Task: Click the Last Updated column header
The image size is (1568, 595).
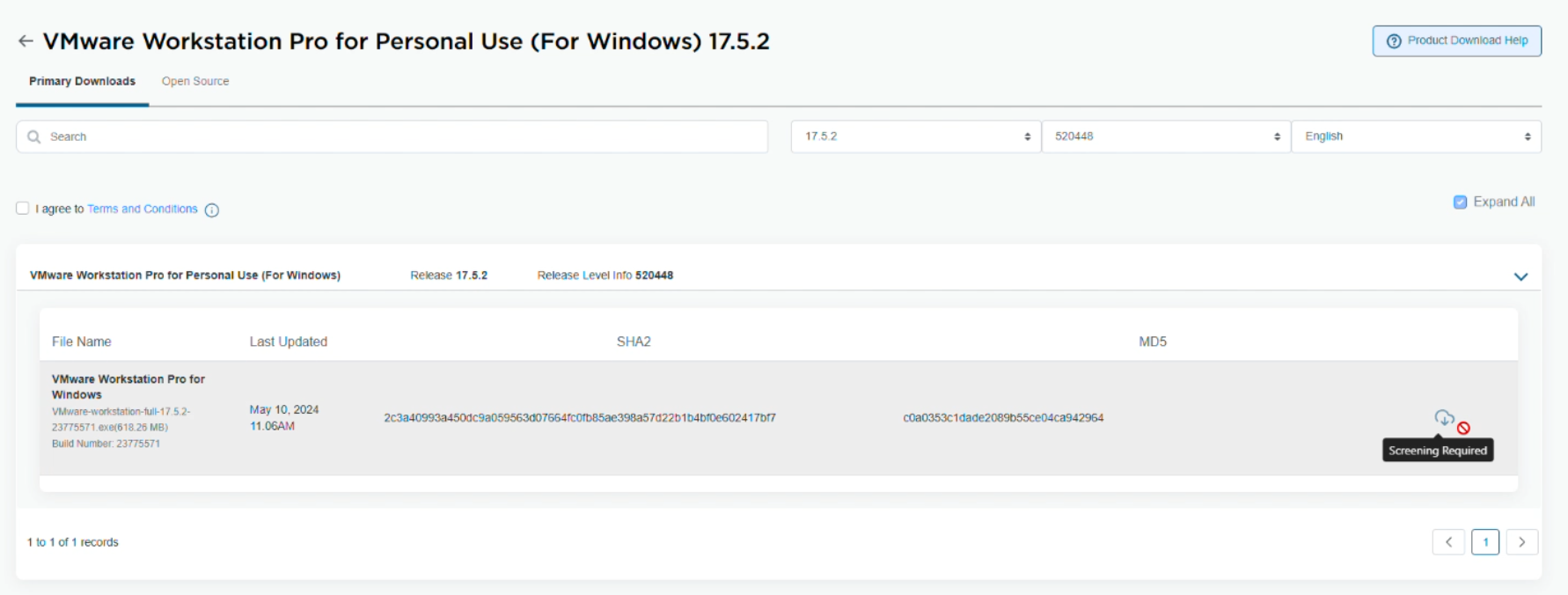Action: [289, 342]
